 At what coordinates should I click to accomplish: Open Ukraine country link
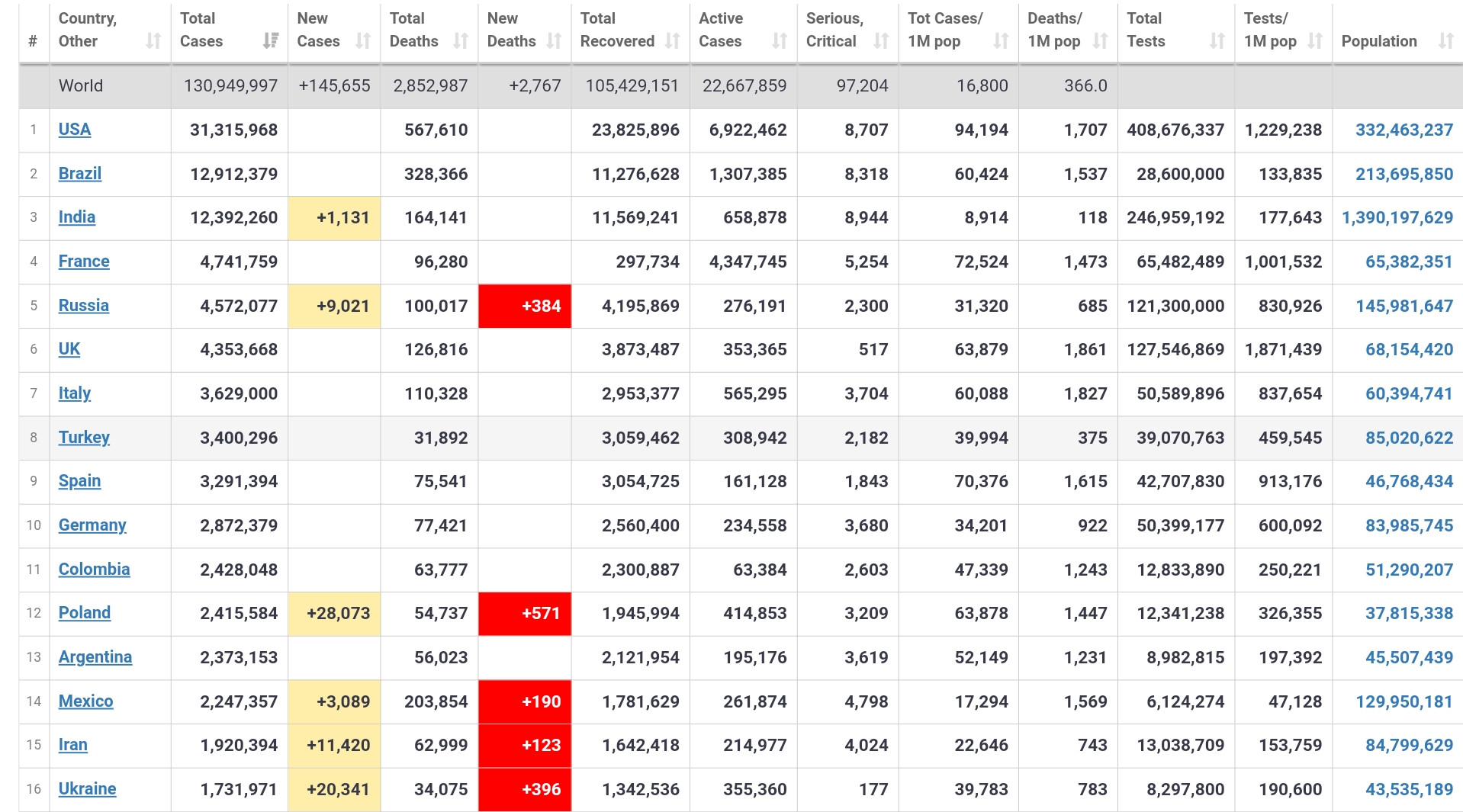(88, 789)
